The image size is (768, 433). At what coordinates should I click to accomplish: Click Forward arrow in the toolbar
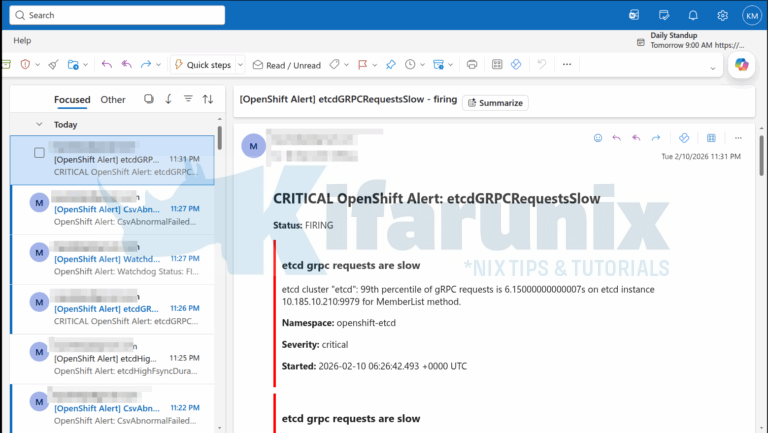point(146,64)
